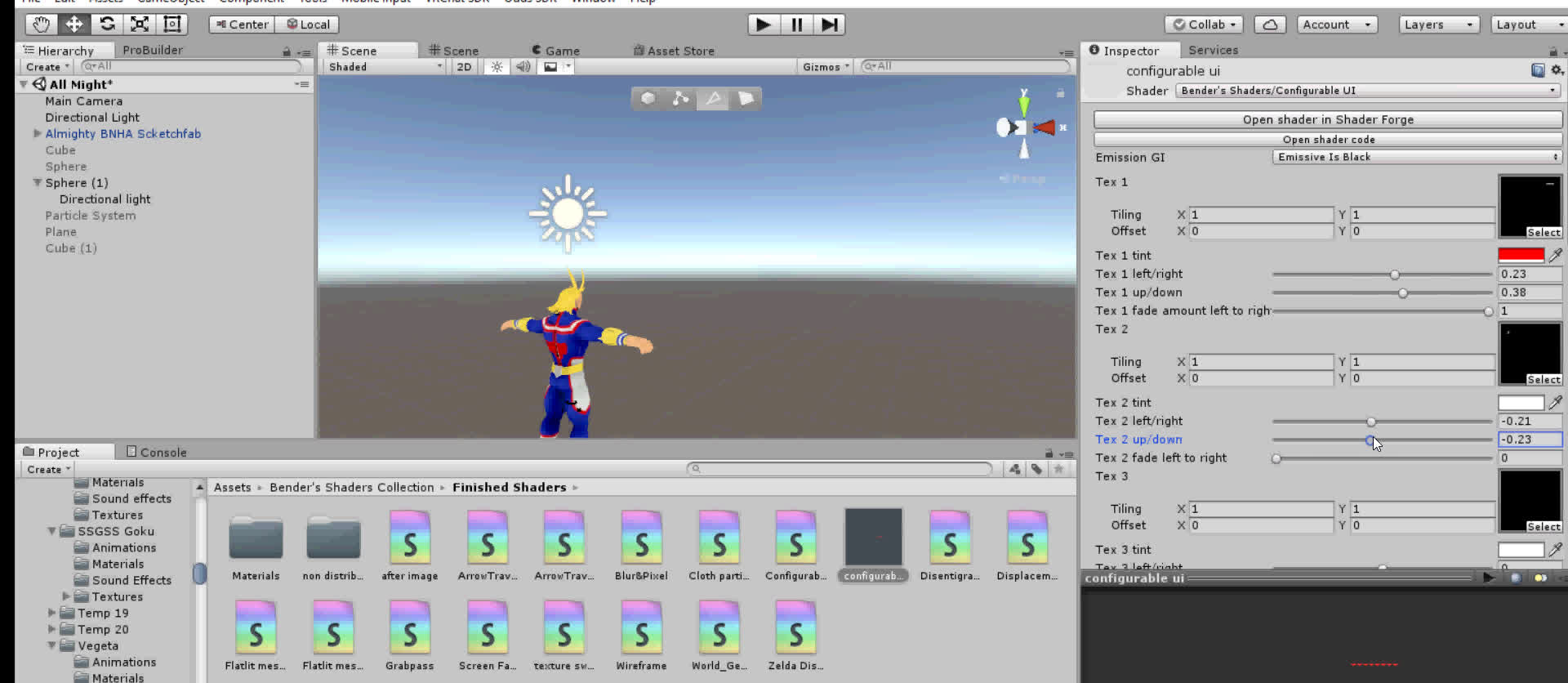The image size is (1568, 683).
Task: Play the material preview animation
Action: (1489, 578)
